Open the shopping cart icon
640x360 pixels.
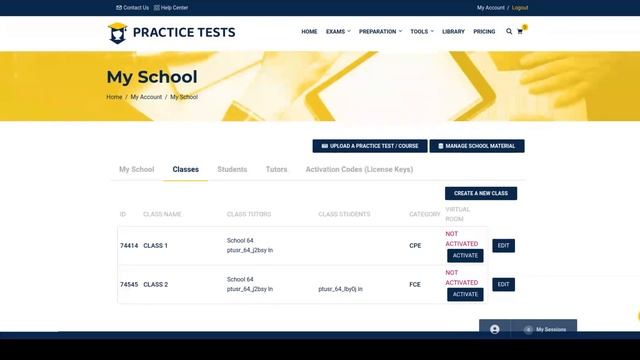(520, 31)
